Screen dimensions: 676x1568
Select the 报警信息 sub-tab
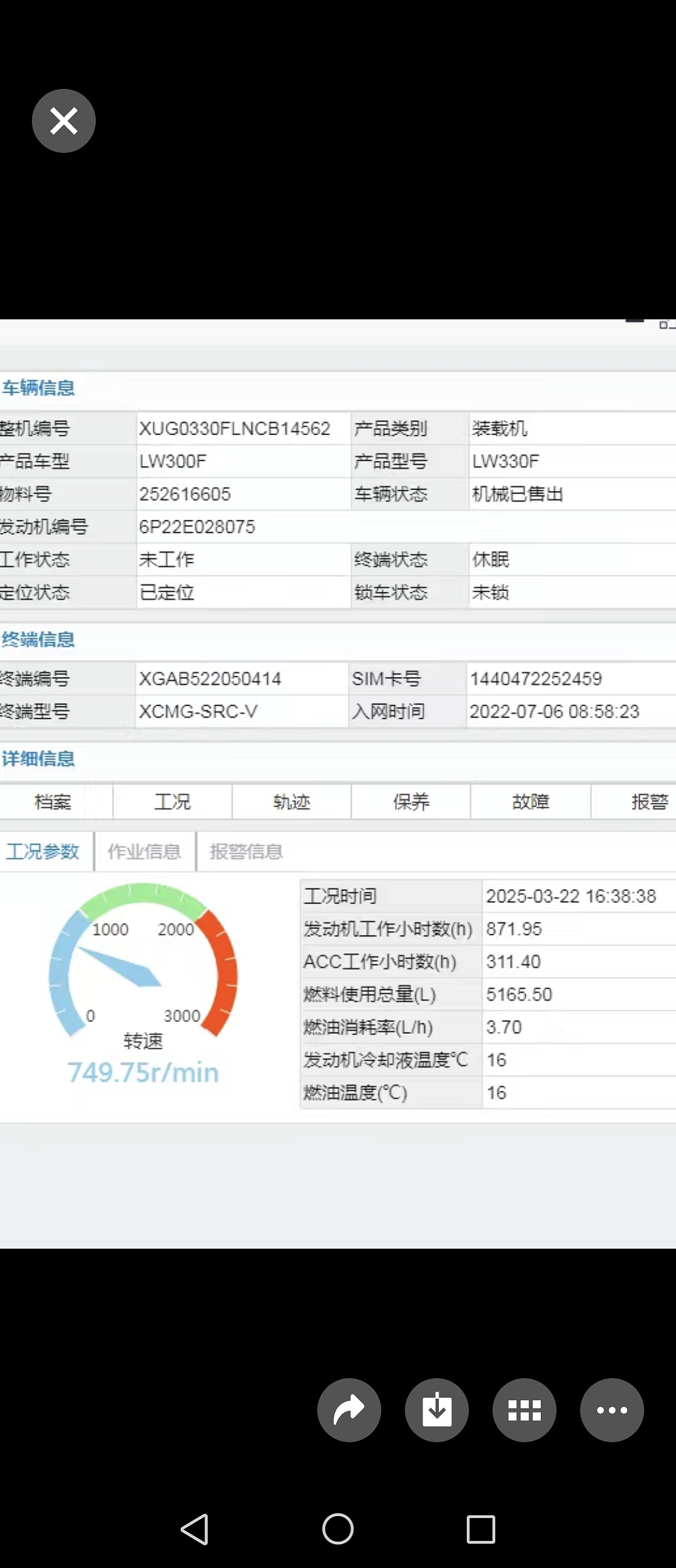point(247,852)
